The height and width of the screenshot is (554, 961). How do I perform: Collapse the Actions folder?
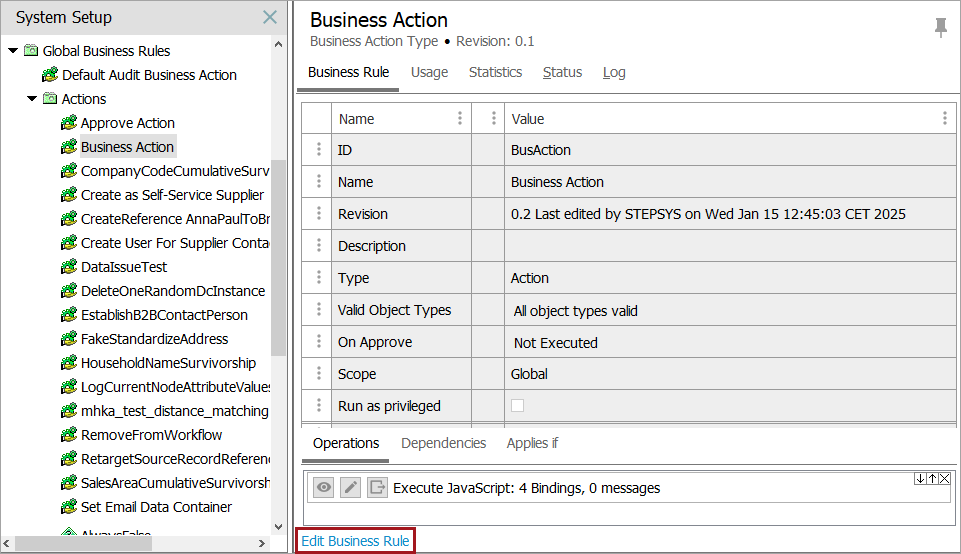(x=32, y=99)
